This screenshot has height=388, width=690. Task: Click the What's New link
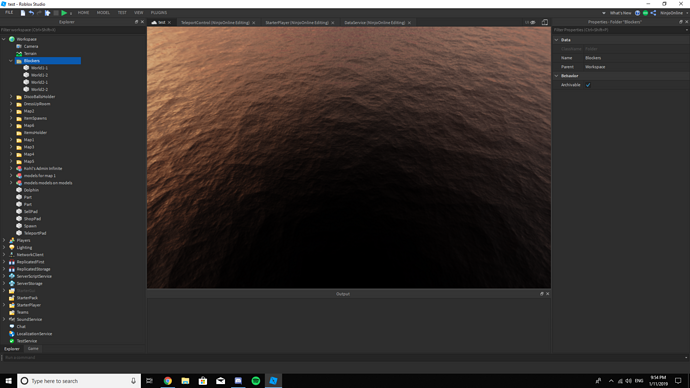click(x=620, y=13)
